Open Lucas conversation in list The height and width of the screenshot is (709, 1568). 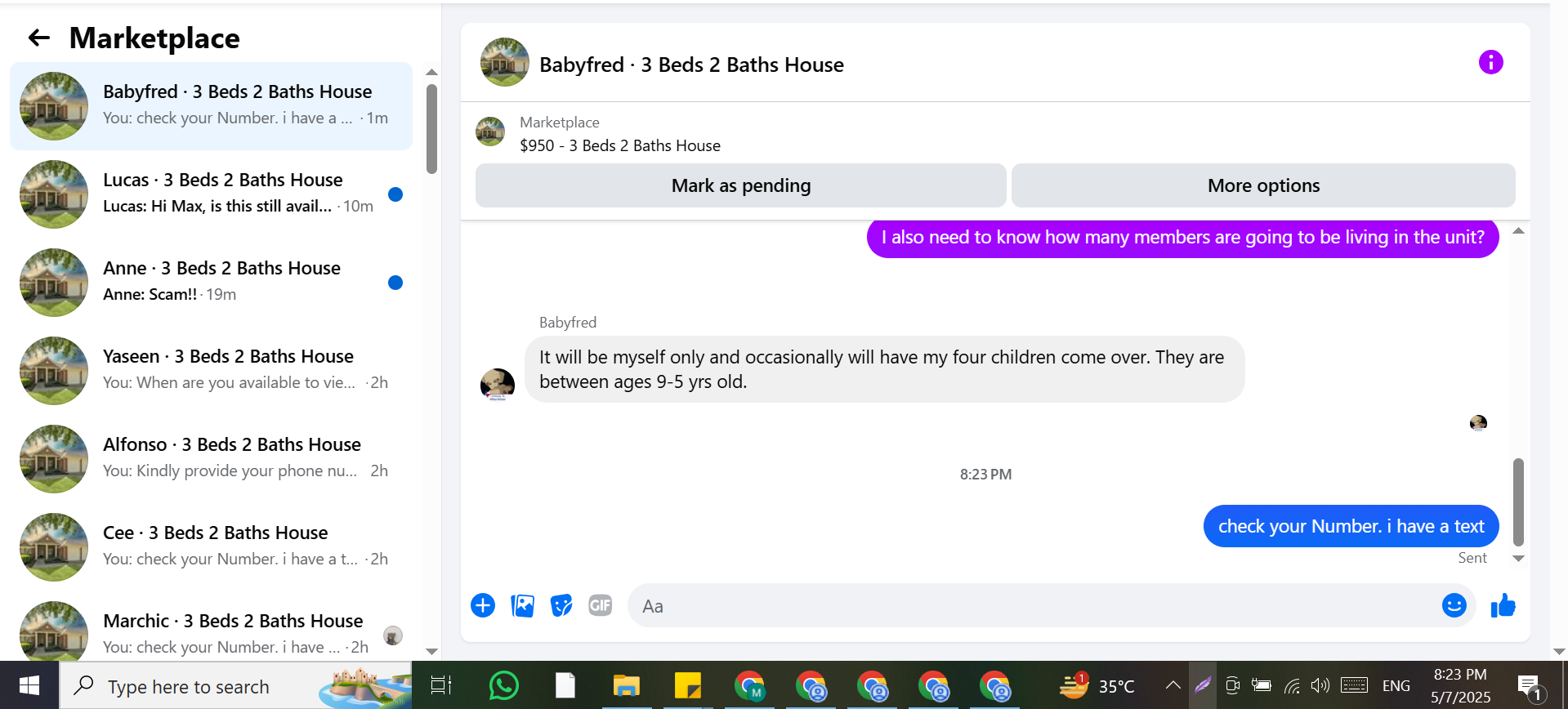click(x=211, y=194)
